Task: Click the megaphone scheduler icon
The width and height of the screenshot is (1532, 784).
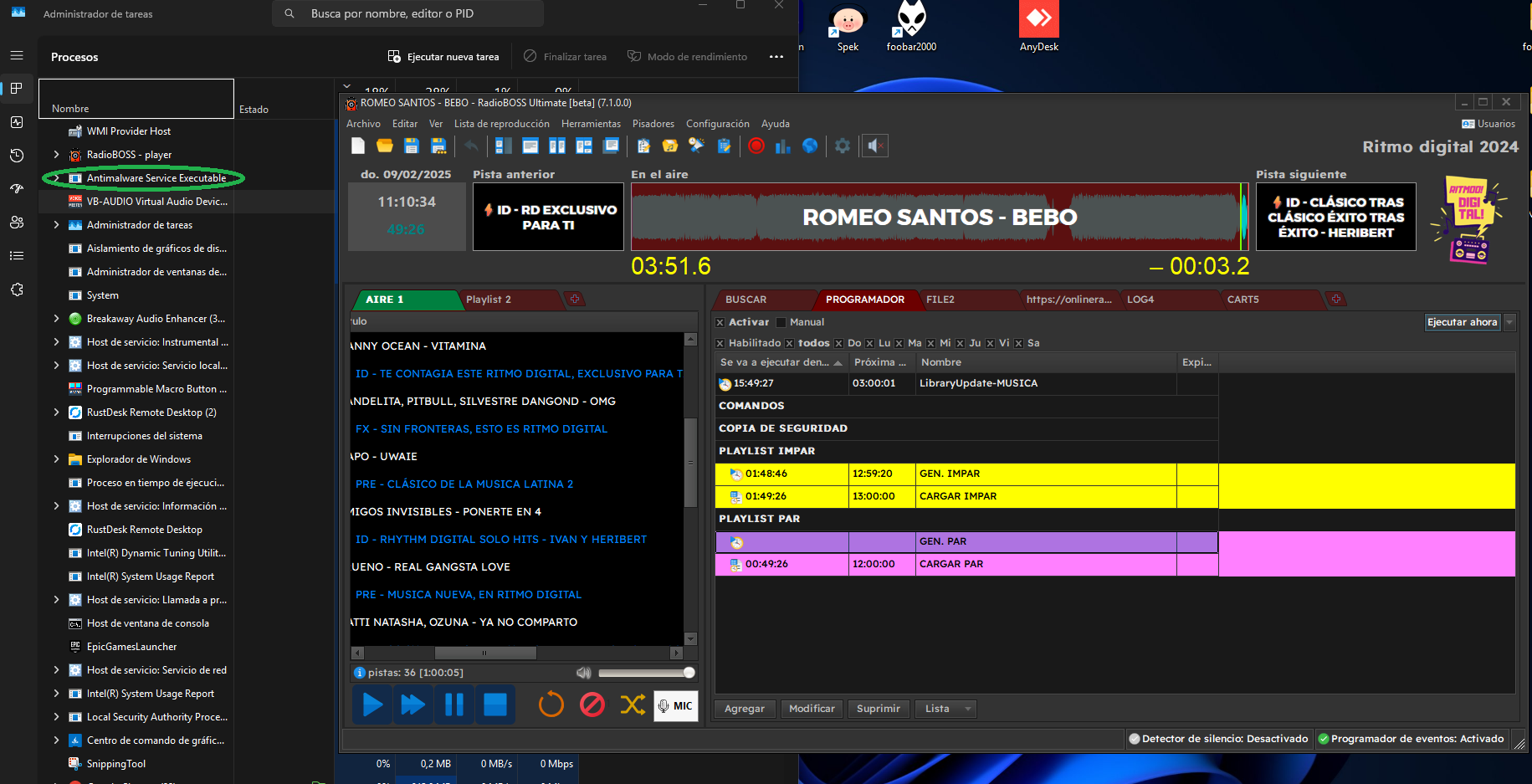Action: (x=696, y=146)
